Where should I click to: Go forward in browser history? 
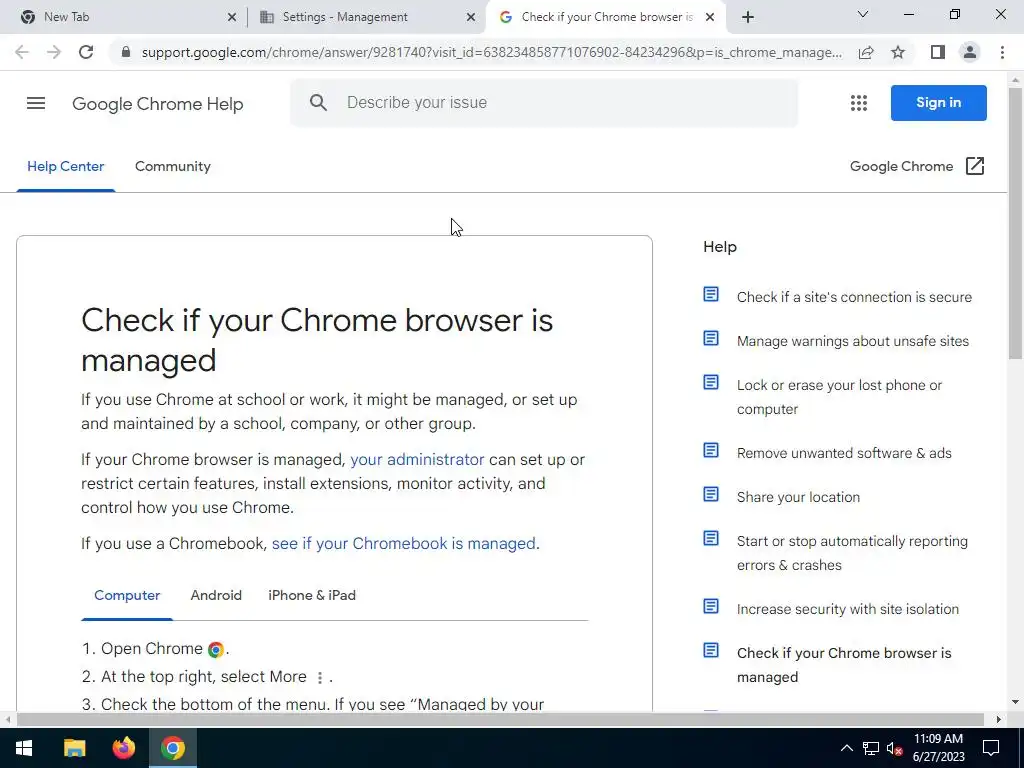[54, 52]
